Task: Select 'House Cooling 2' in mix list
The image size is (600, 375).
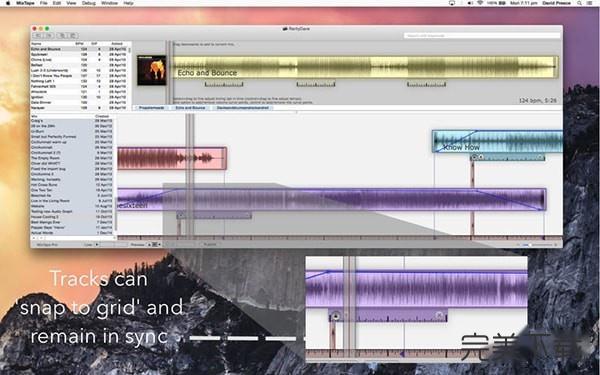Action: click(x=72, y=217)
